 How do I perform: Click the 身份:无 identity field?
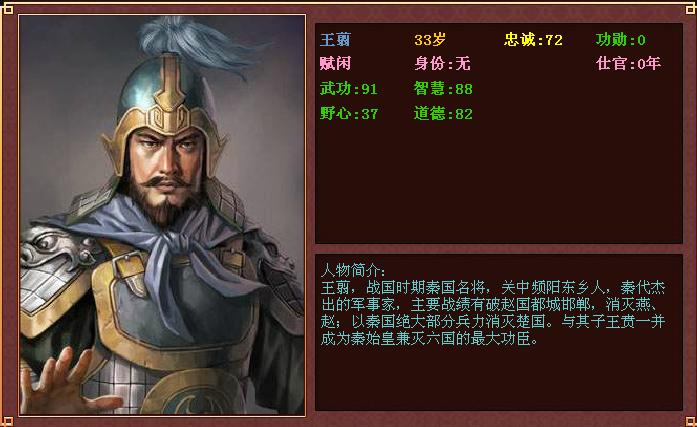(442, 64)
